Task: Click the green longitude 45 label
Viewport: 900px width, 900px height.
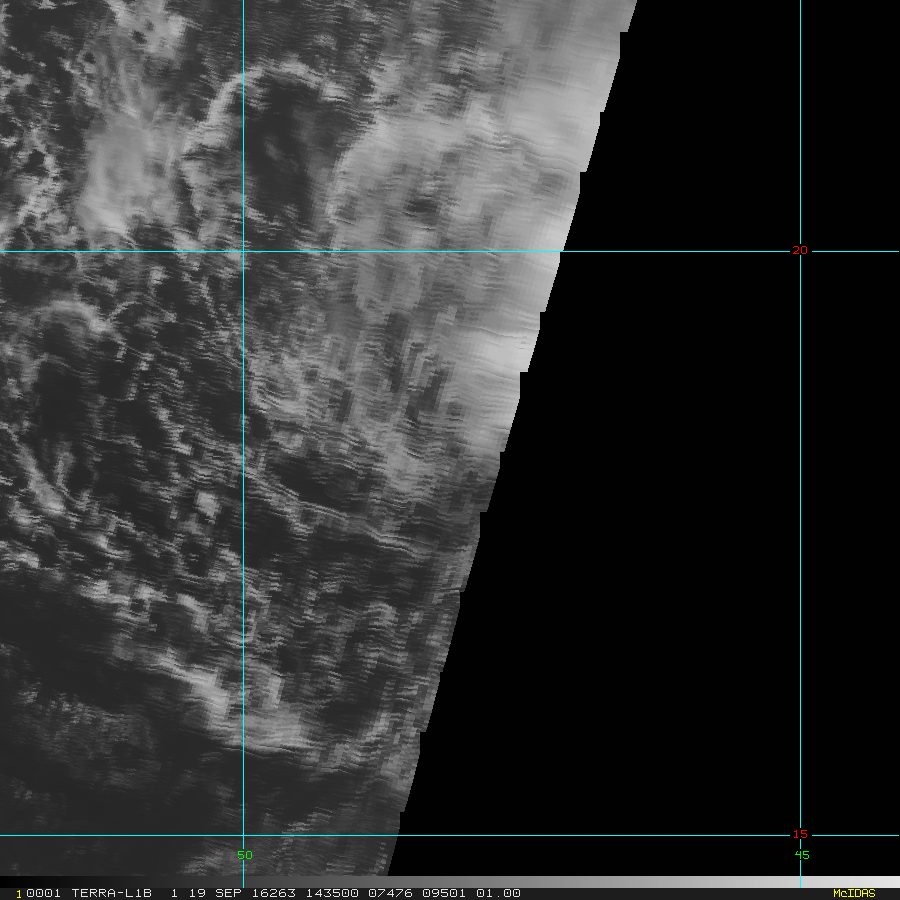Action: pos(801,855)
